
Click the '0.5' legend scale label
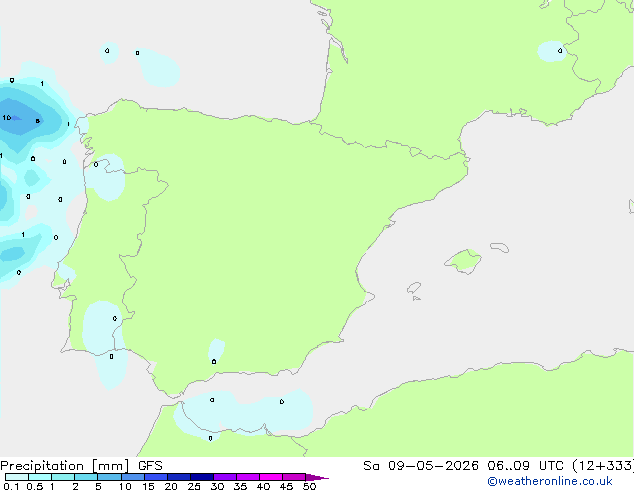(x=34, y=486)
